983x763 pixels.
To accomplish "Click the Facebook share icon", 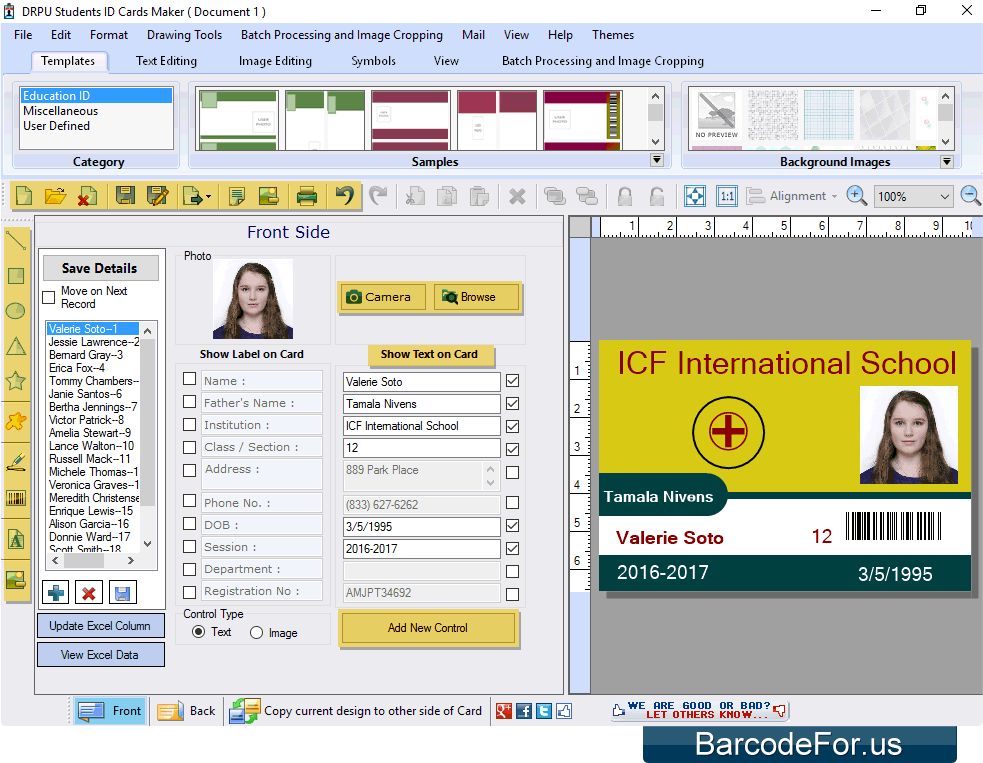I will point(524,711).
